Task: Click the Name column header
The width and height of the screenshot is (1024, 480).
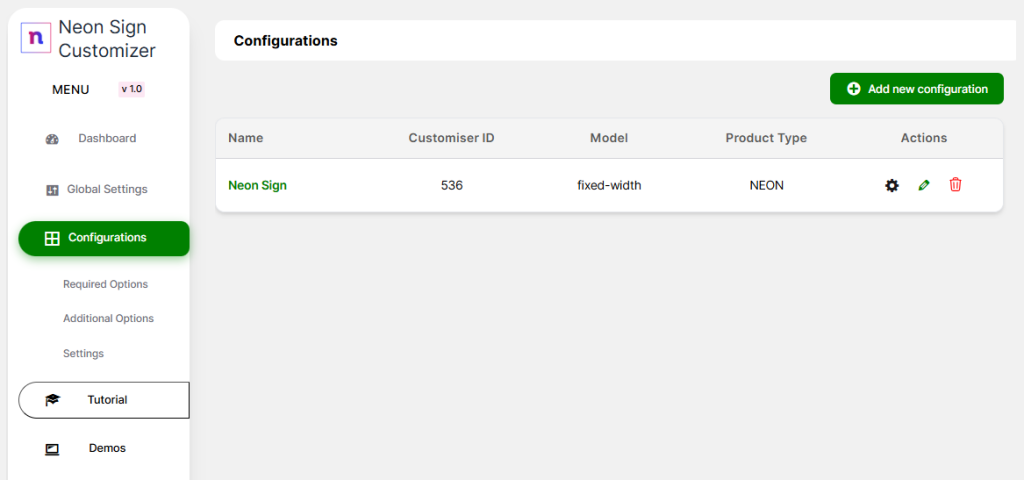Action: tap(245, 138)
